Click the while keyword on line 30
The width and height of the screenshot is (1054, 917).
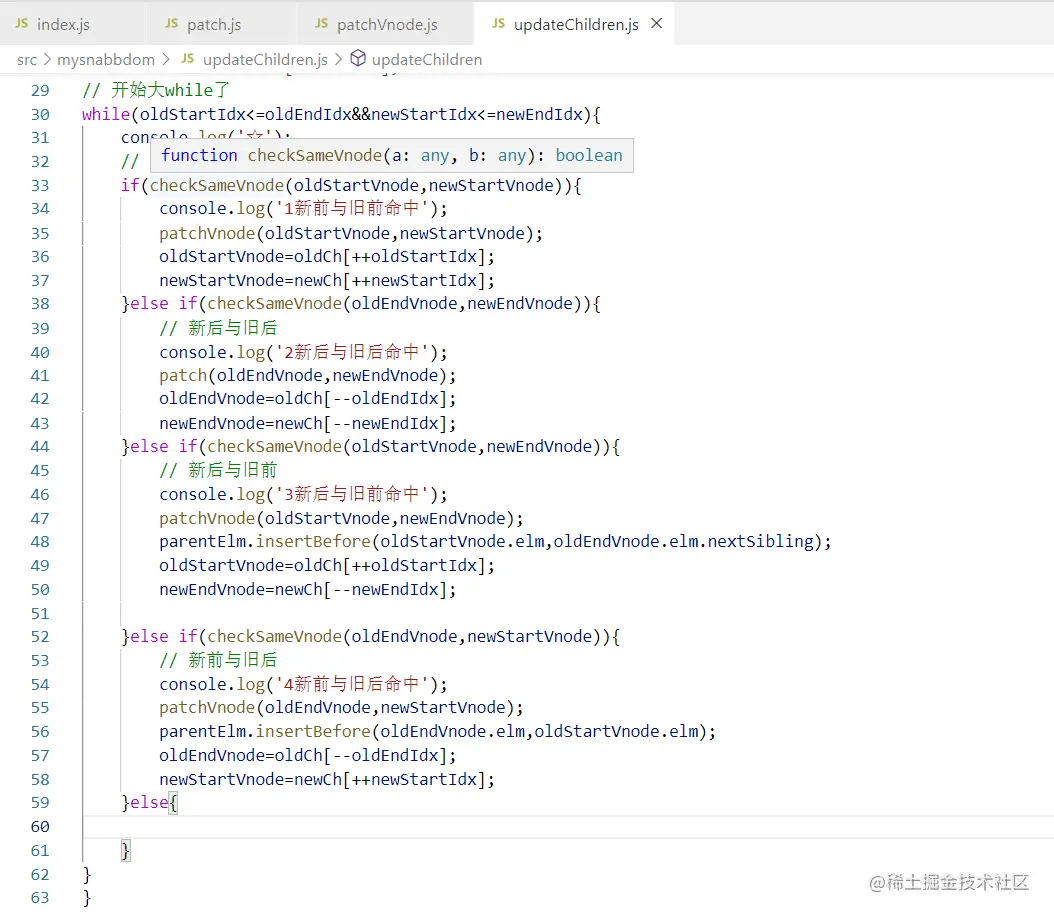(106, 114)
